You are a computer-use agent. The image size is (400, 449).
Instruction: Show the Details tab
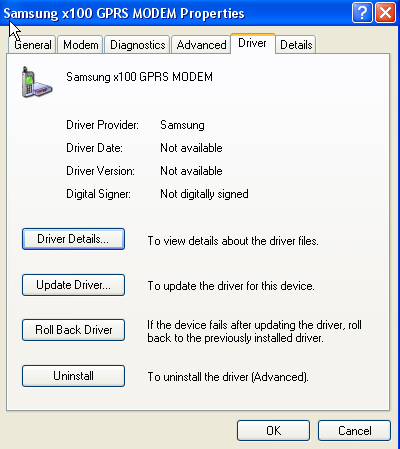click(x=296, y=45)
